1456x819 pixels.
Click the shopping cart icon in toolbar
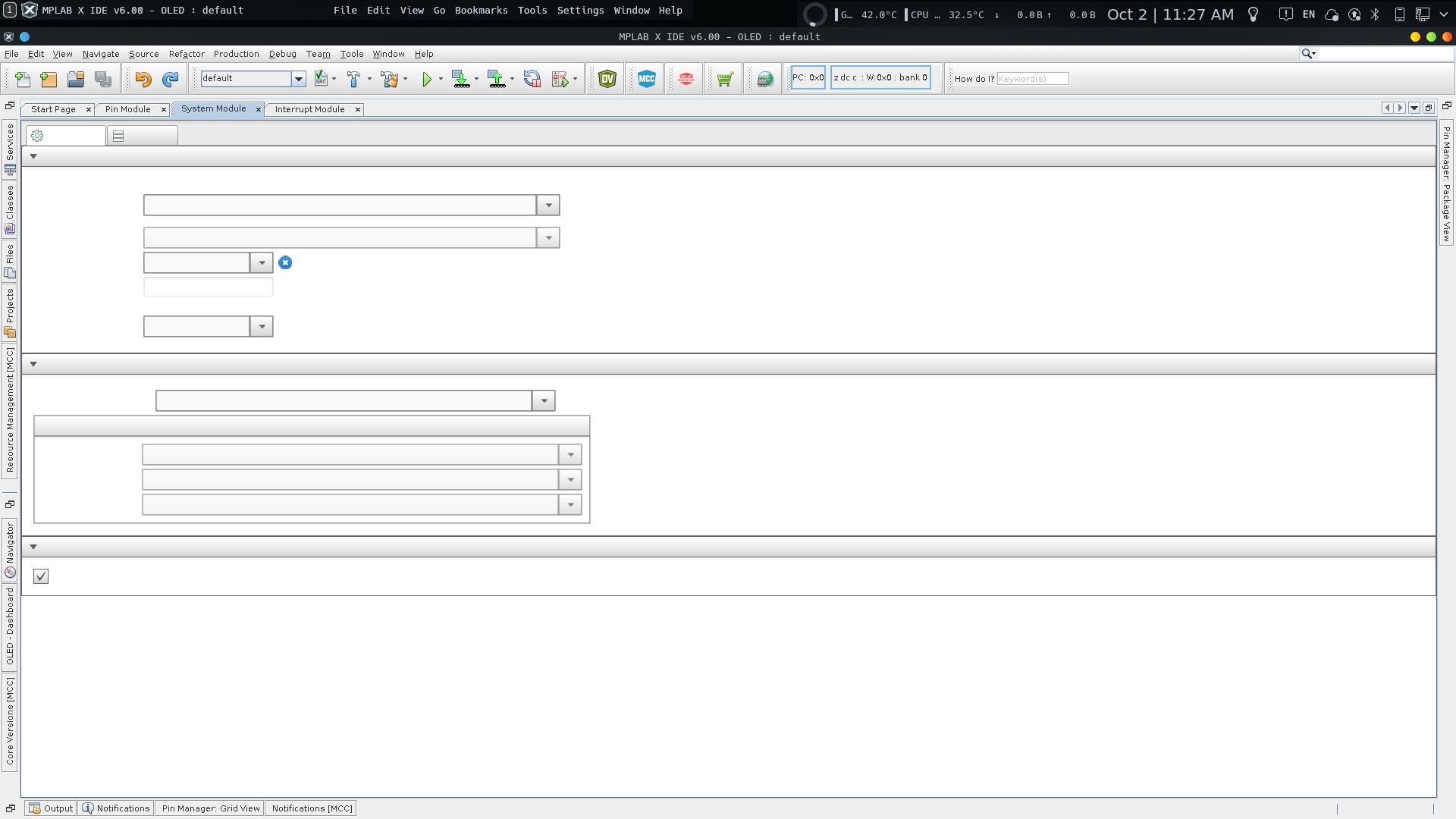pos(724,78)
